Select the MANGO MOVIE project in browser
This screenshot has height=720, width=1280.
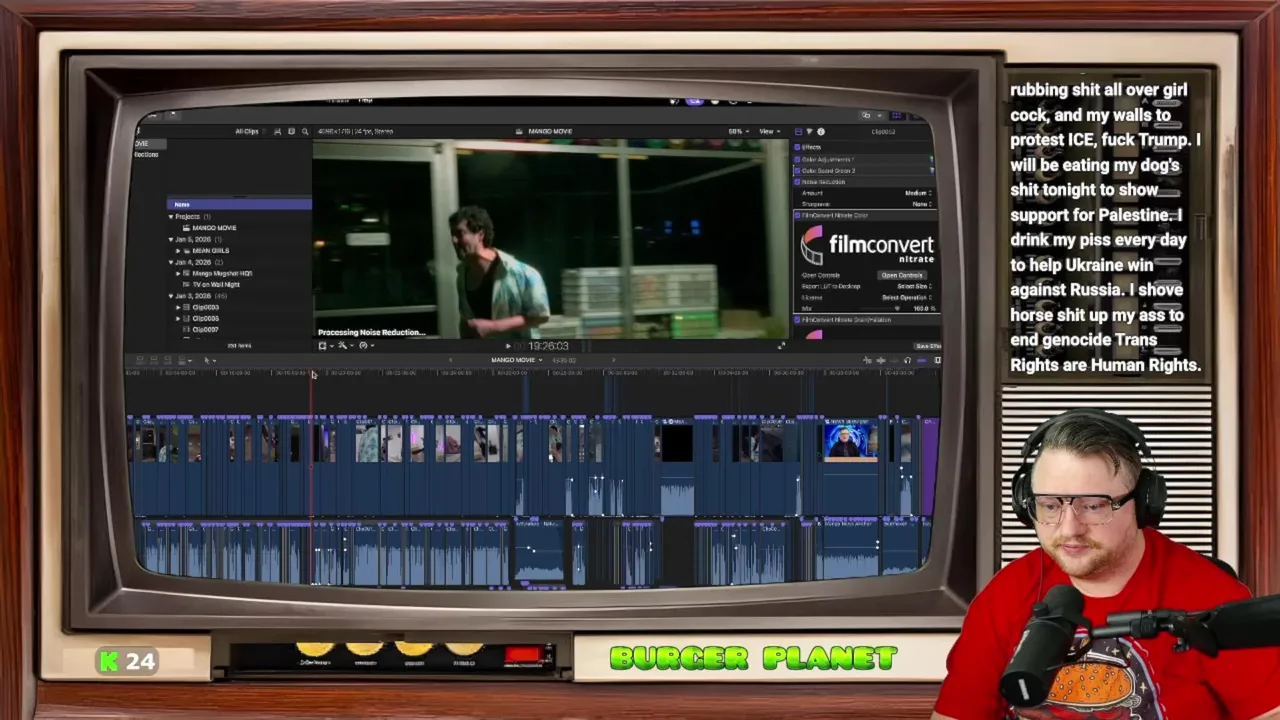point(214,228)
